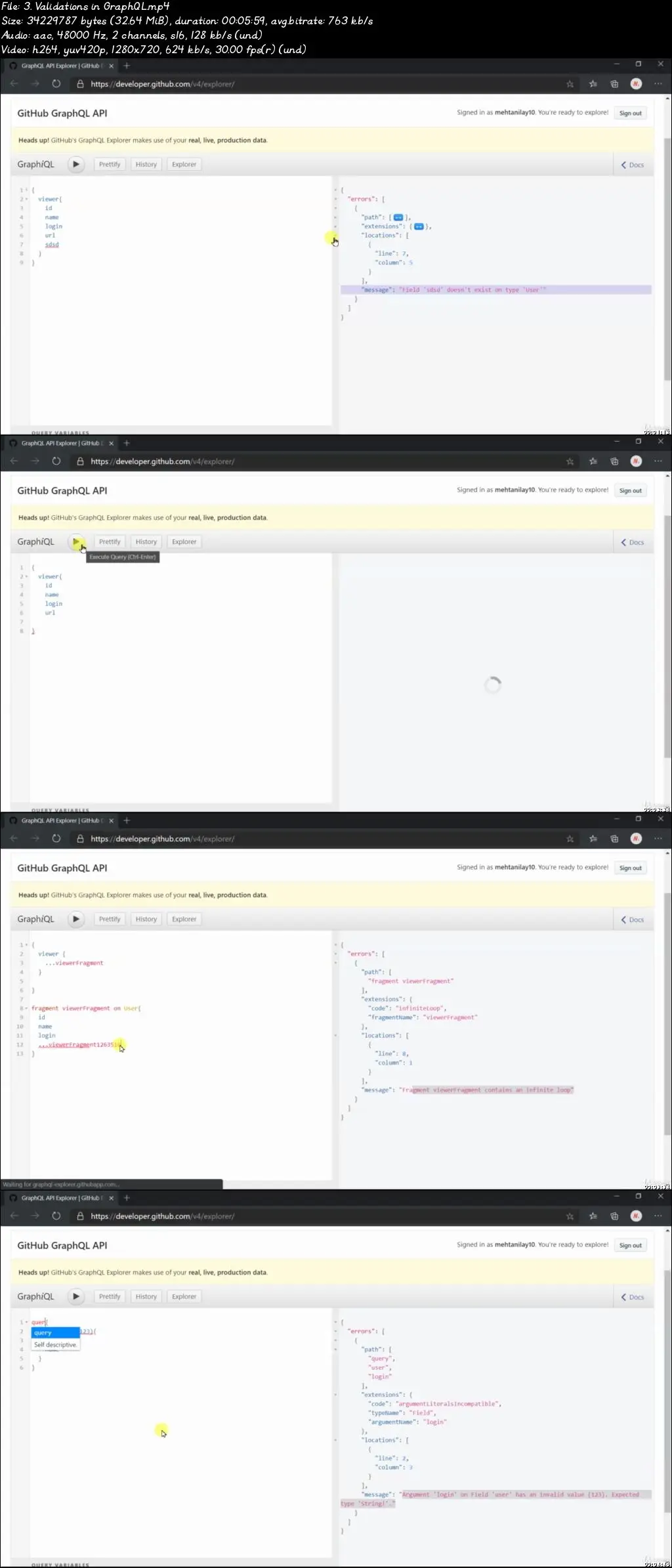Viewport: 672px width, 1568px height.
Task: Click the page scrollbar in the fourth frame
Action: click(668, 1391)
